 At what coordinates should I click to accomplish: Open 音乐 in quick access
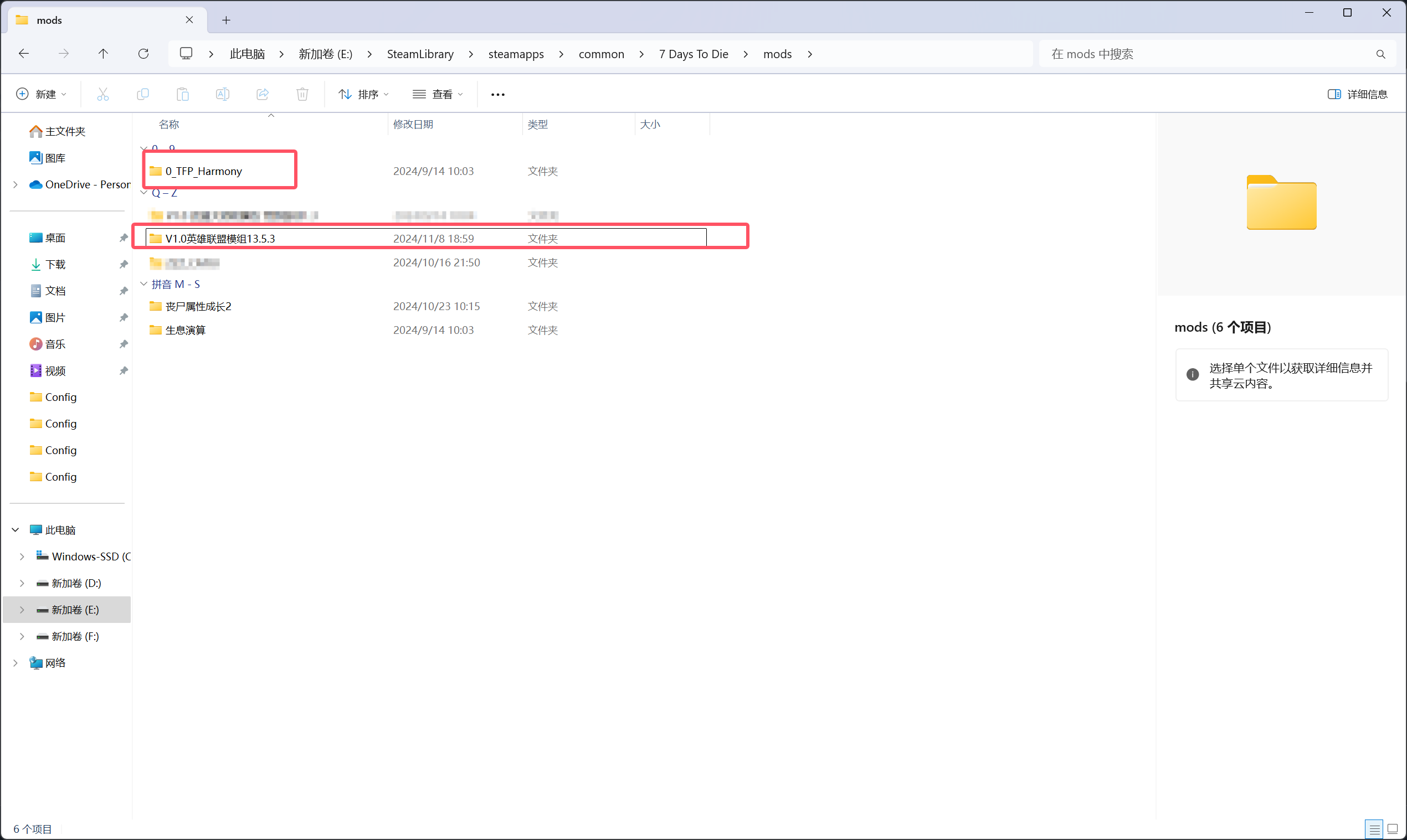[x=47, y=344]
